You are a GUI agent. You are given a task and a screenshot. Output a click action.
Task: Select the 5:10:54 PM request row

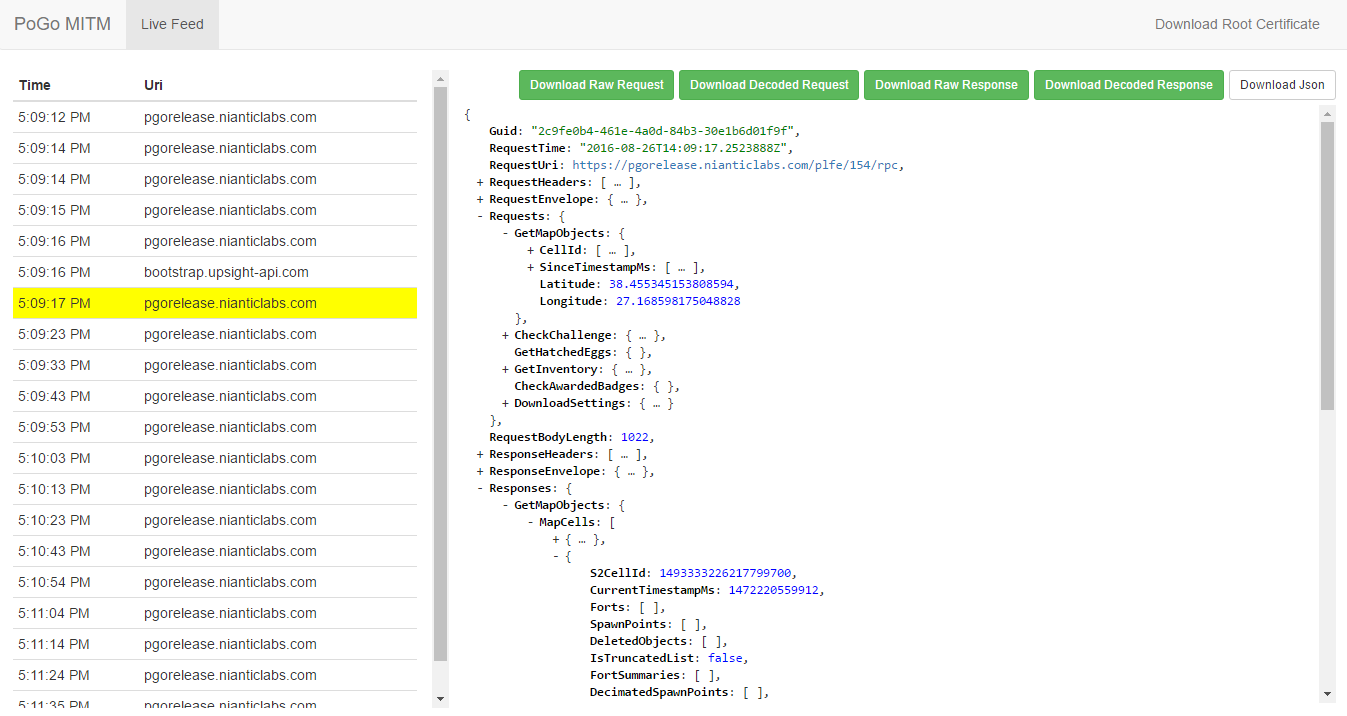click(215, 582)
